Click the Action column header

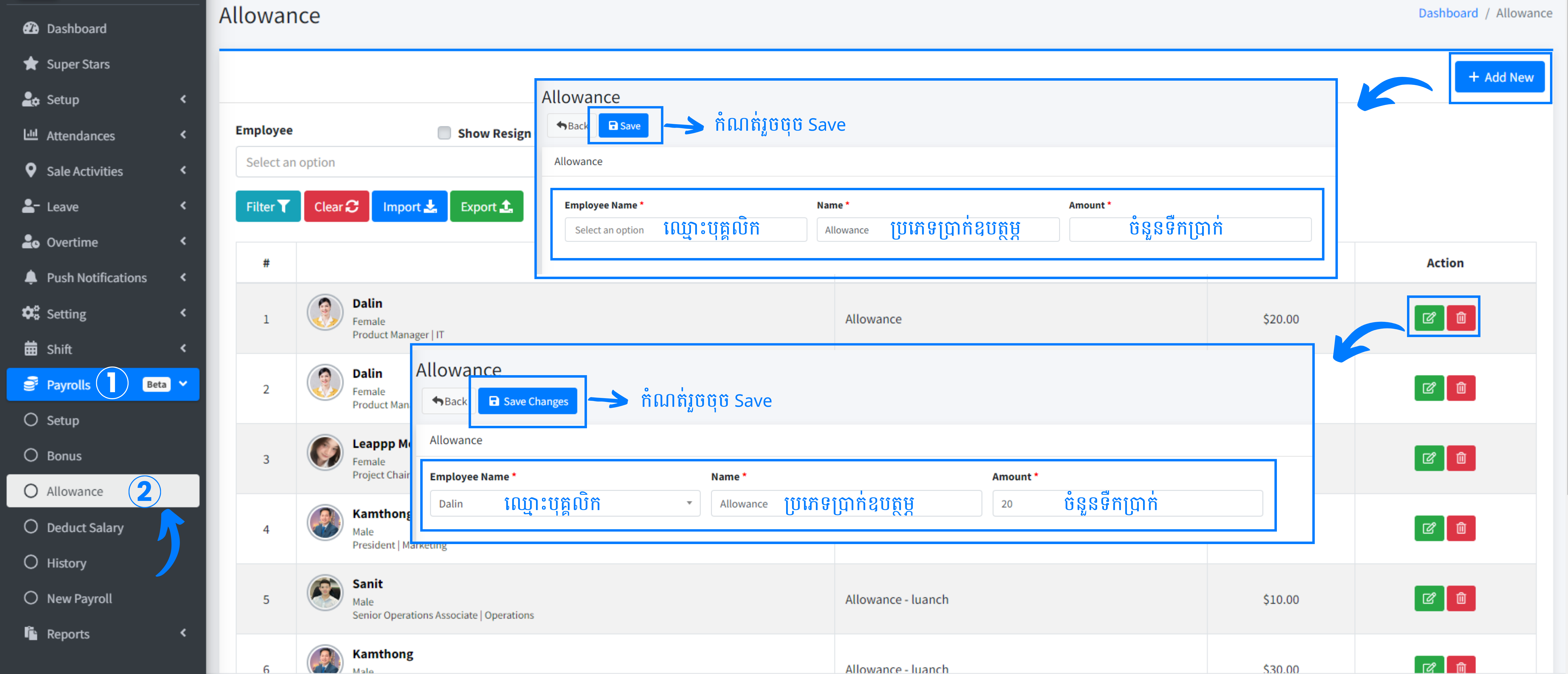coord(1445,262)
